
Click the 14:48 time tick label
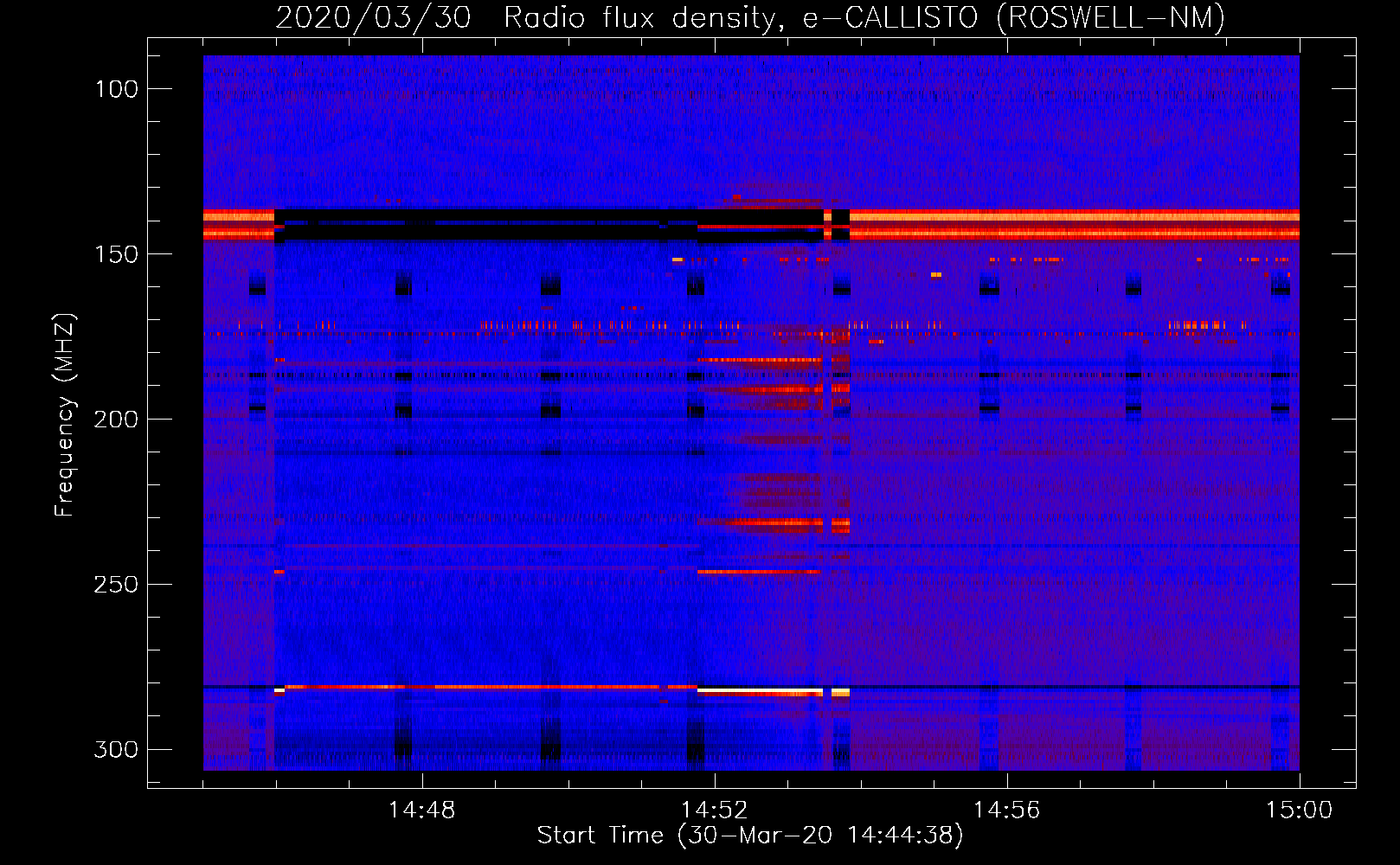[421, 811]
